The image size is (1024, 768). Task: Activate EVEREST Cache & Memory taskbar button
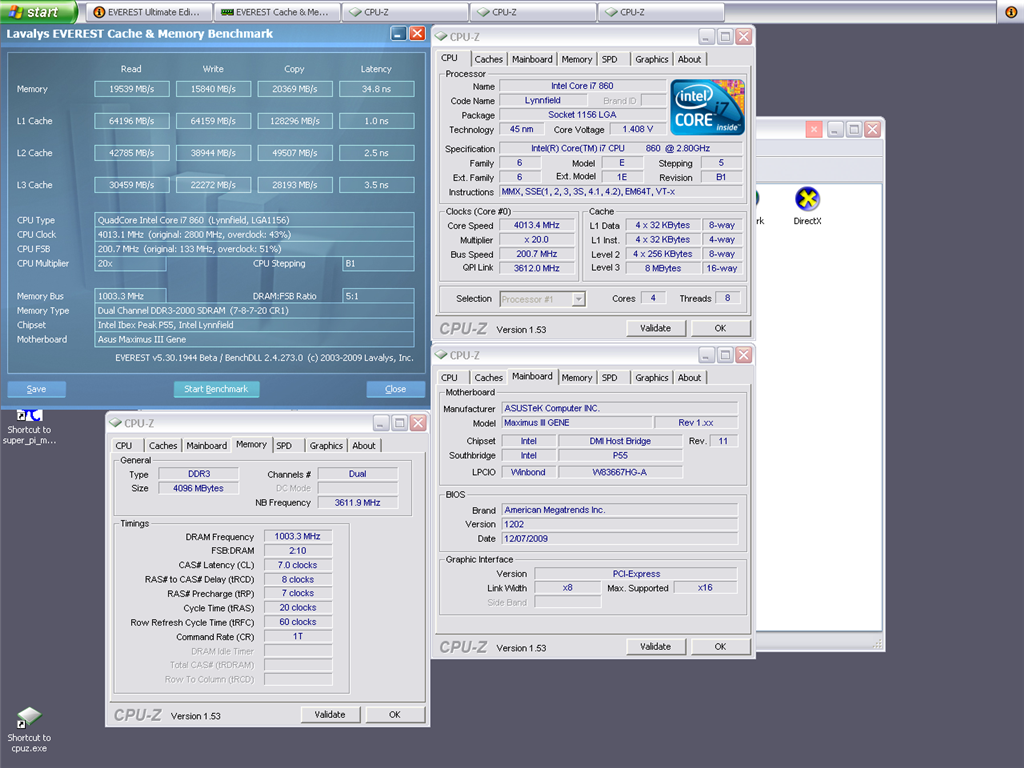(276, 12)
